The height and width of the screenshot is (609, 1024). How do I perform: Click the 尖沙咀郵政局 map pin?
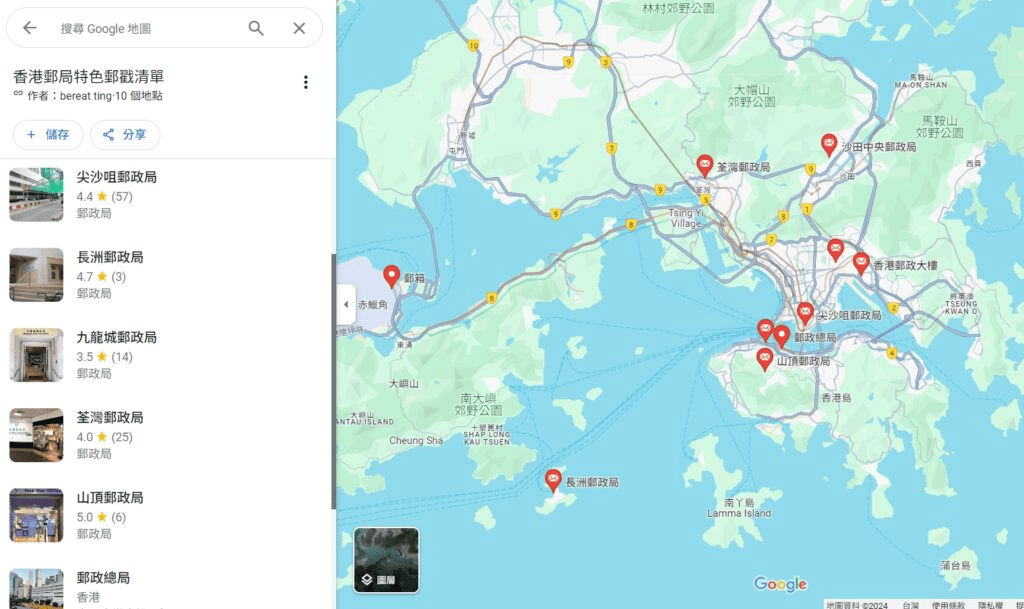pos(805,313)
